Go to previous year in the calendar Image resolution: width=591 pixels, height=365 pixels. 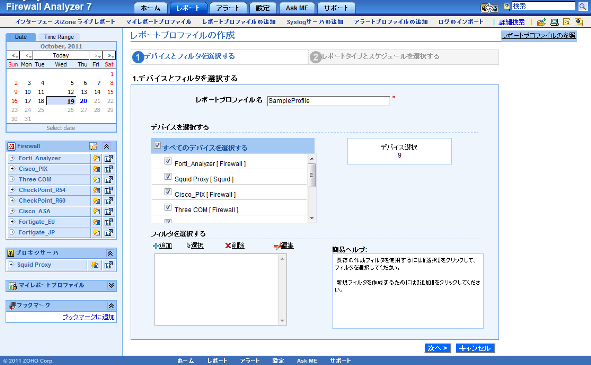14,55
